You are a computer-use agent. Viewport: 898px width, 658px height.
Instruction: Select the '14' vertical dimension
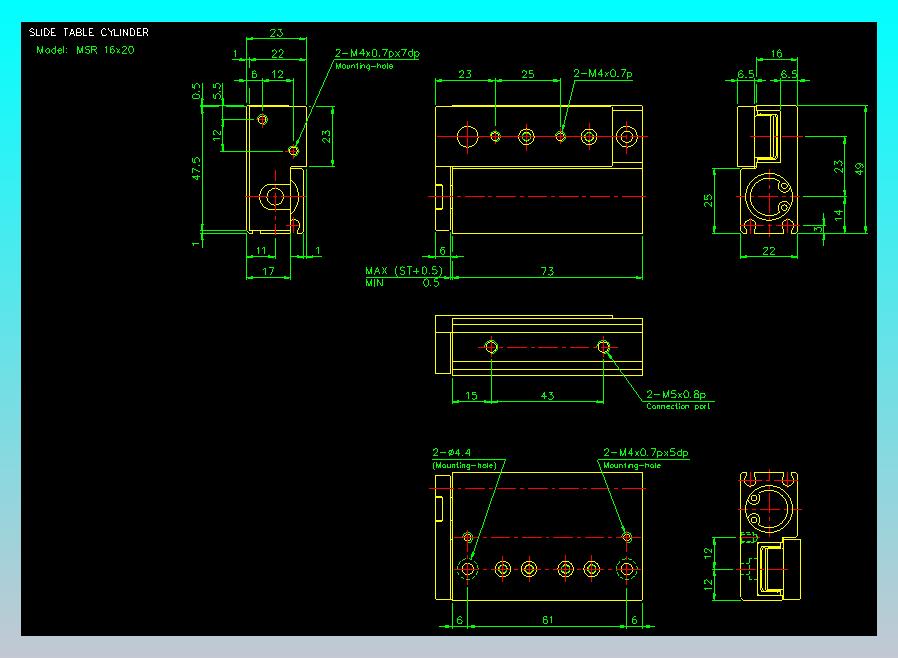click(838, 215)
